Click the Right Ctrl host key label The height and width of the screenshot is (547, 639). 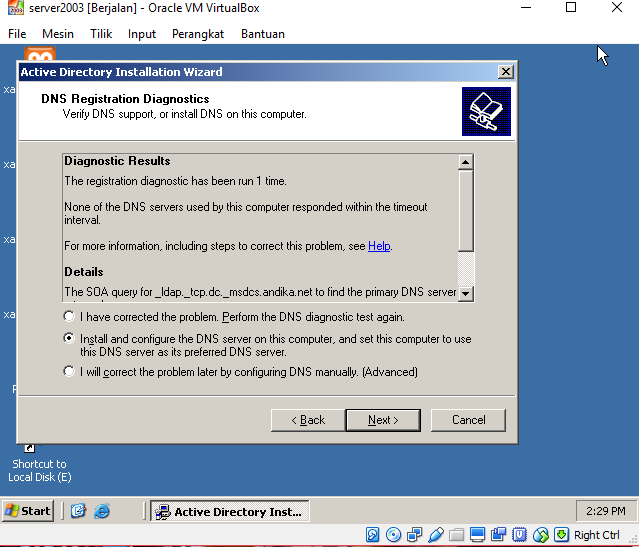pyautogui.click(x=597, y=535)
